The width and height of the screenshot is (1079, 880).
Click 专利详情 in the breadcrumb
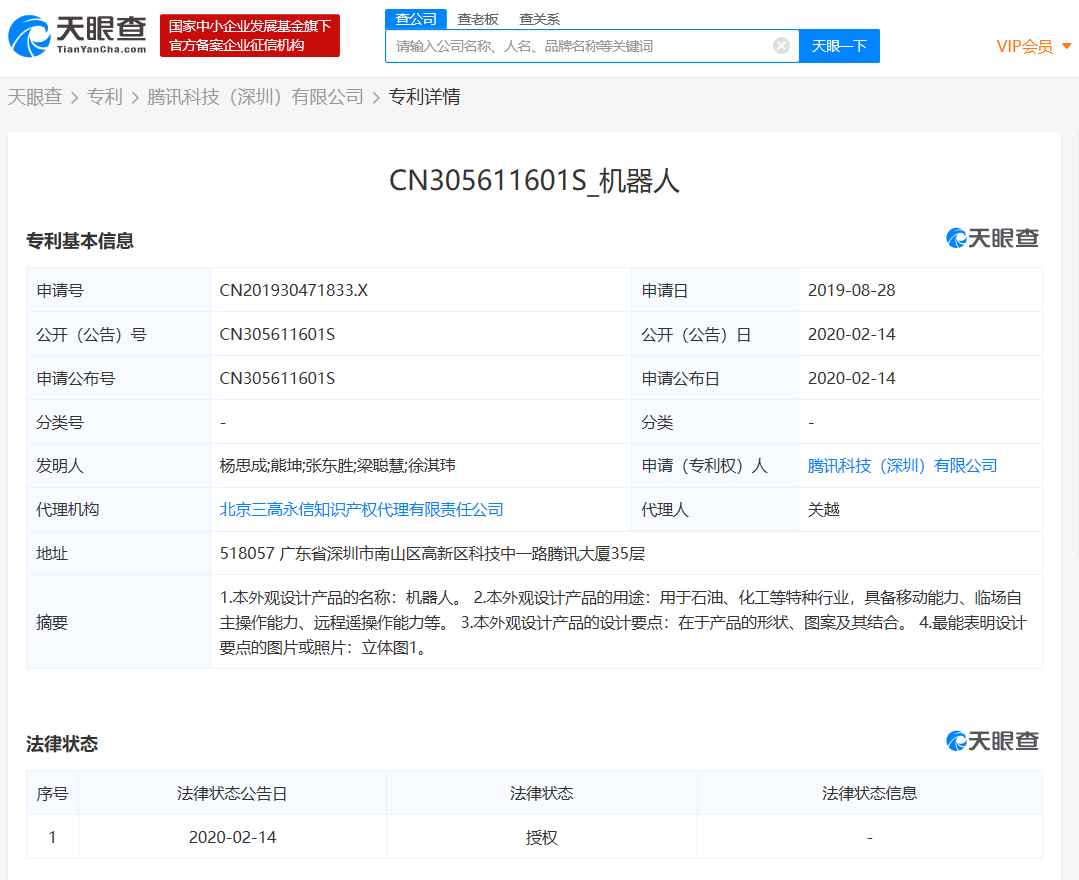pos(425,97)
